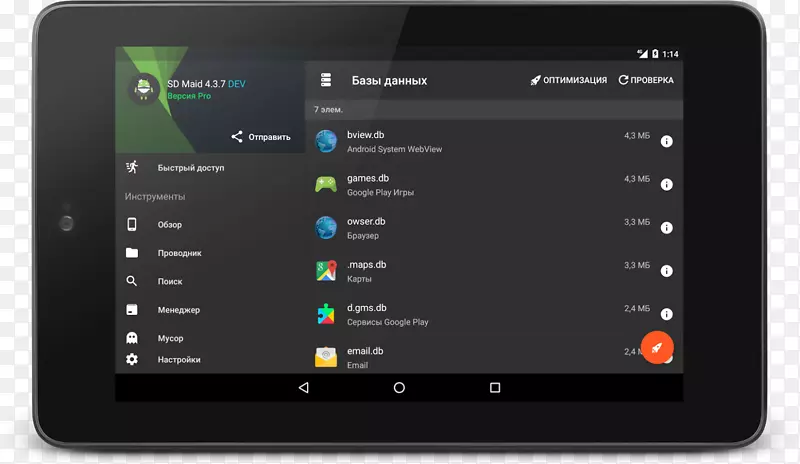This screenshot has height=464, width=800.
Task: Open info for .maps.db
Action: (x=666, y=271)
